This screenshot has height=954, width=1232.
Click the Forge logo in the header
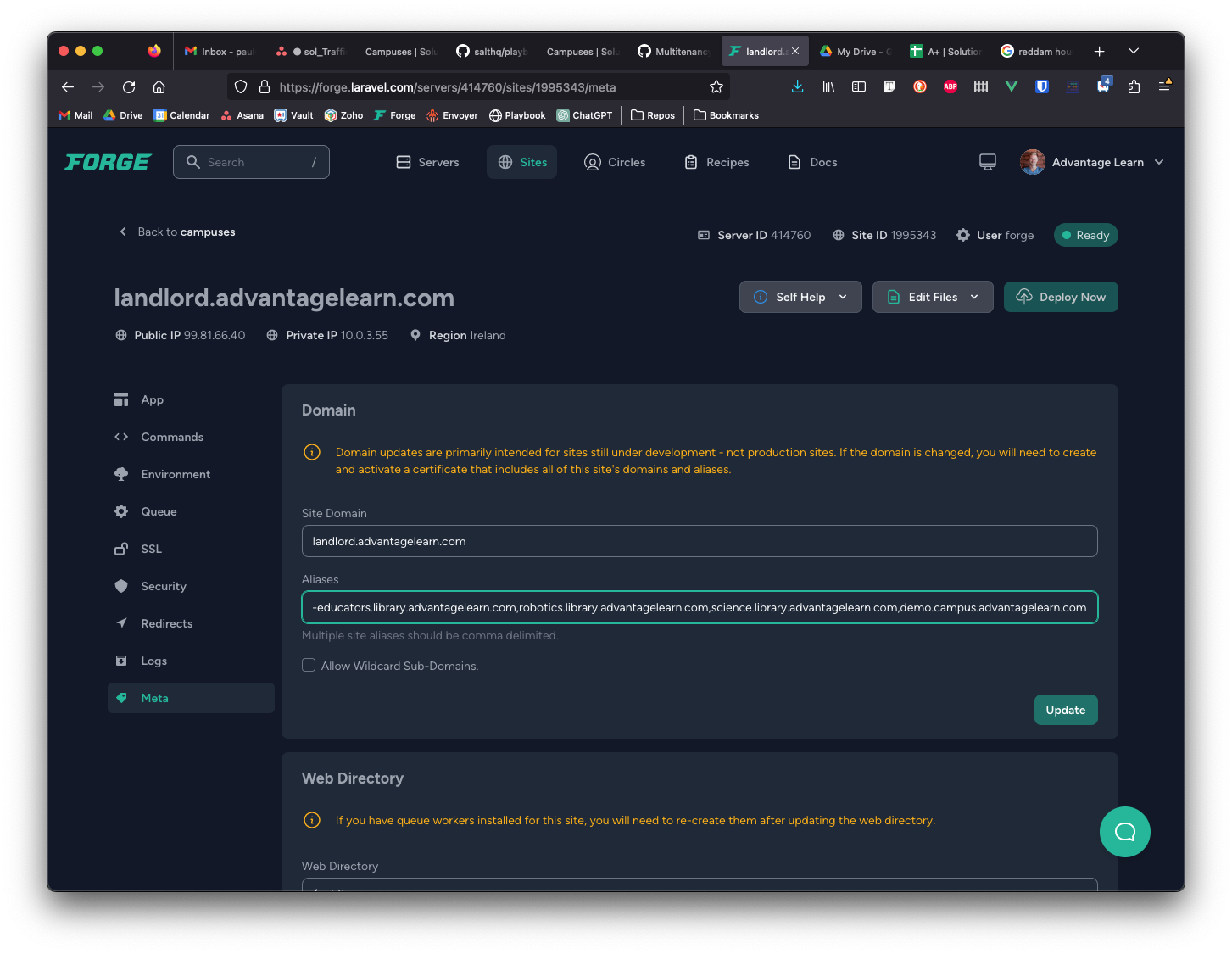[108, 162]
